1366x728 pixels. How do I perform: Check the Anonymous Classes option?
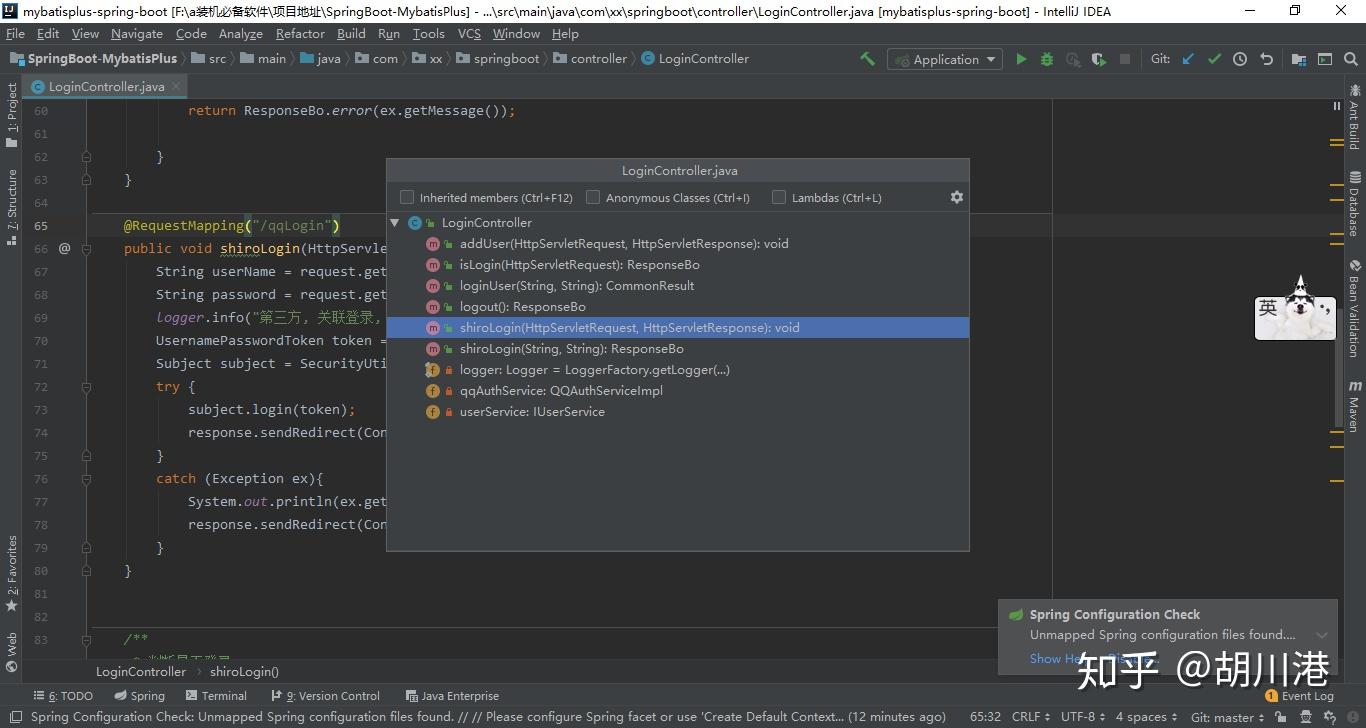[x=593, y=198]
